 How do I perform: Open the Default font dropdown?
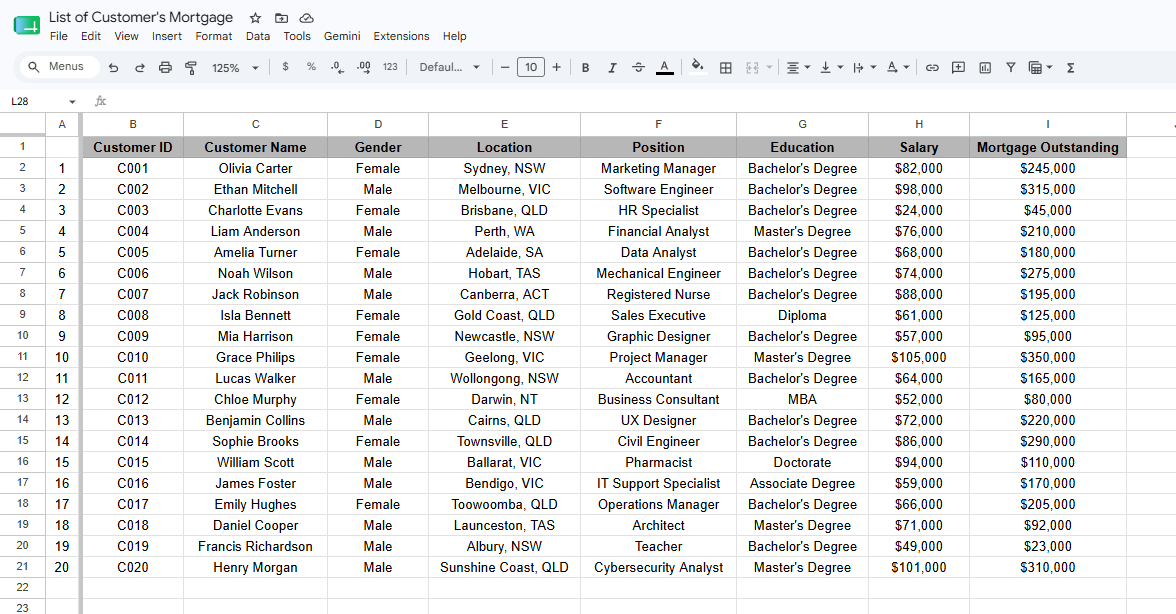[449, 67]
